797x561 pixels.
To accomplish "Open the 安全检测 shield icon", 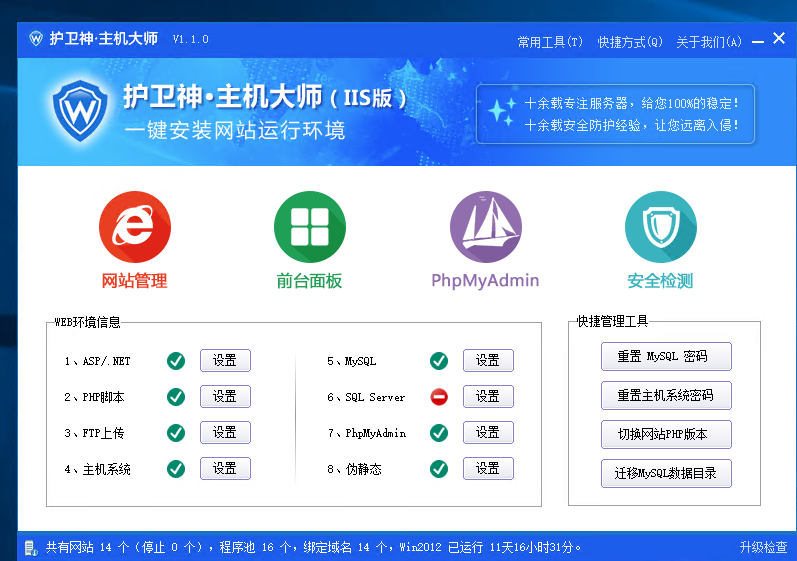I will click(660, 227).
